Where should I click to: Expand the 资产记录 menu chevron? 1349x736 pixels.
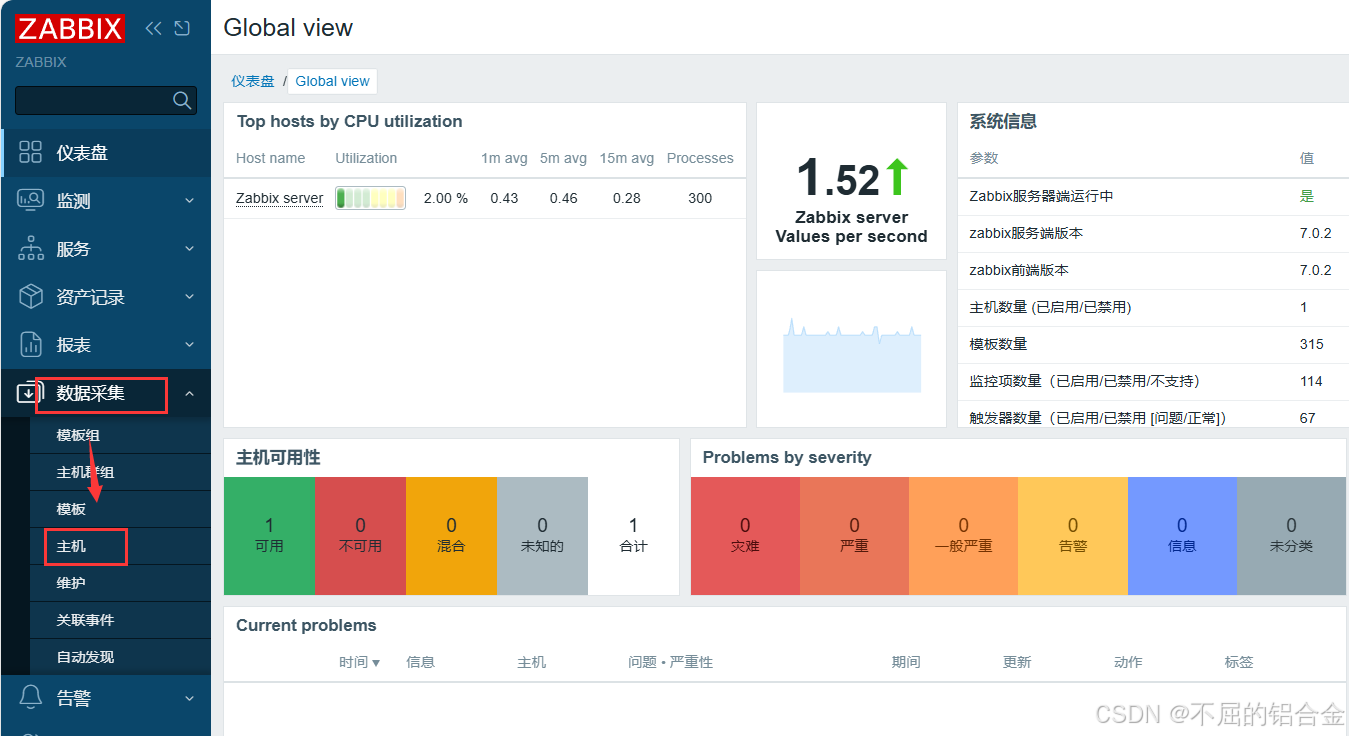(189, 297)
